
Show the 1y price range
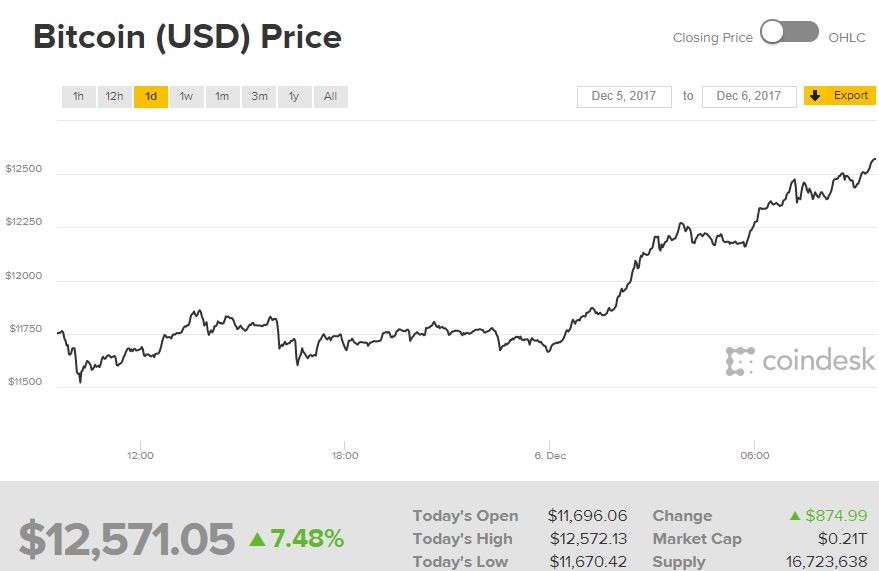(294, 97)
